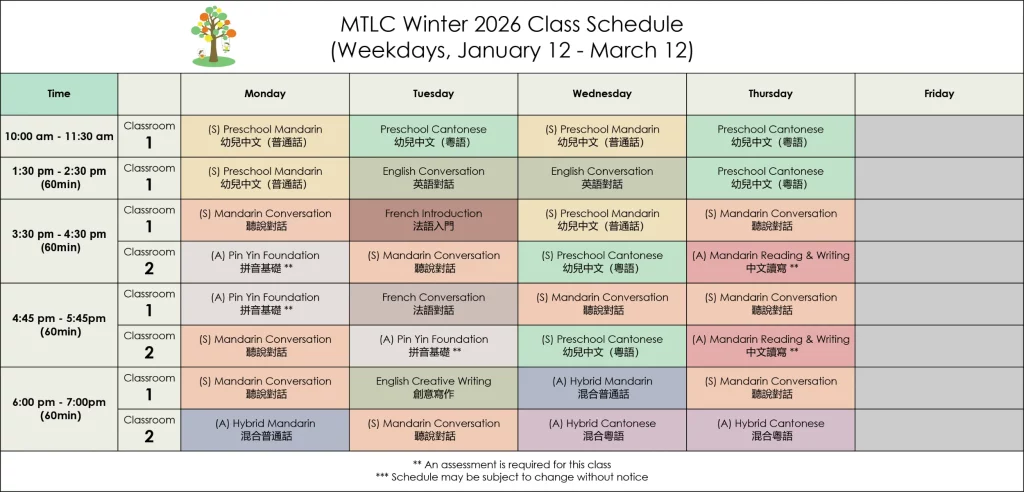This screenshot has height=492, width=1024.
Task: Select the Wednesday column header
Action: point(602,94)
